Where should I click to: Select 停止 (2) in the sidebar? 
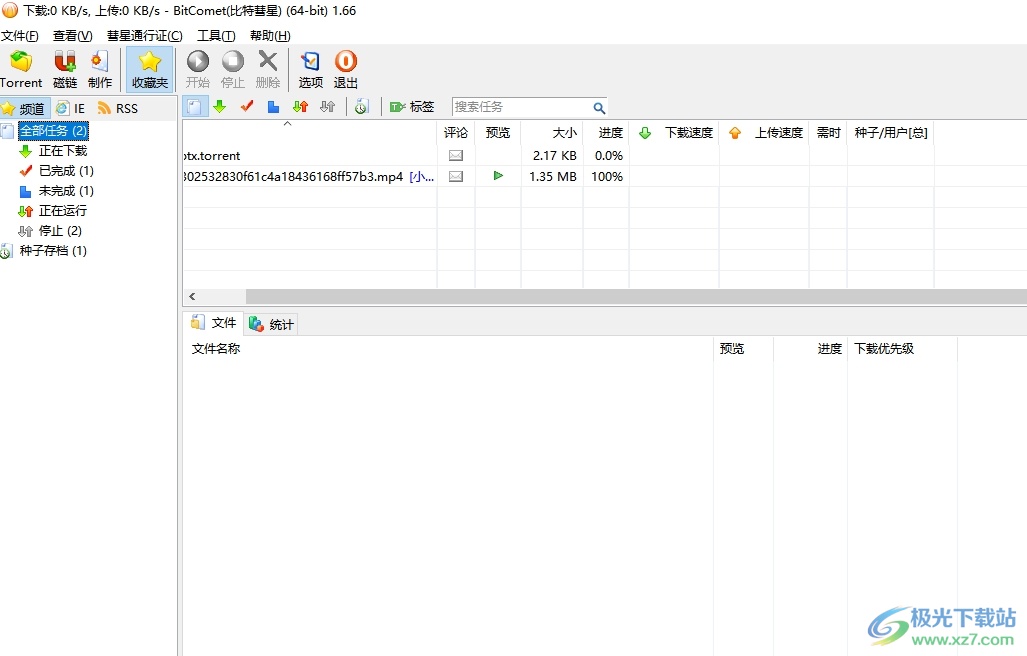(60, 230)
